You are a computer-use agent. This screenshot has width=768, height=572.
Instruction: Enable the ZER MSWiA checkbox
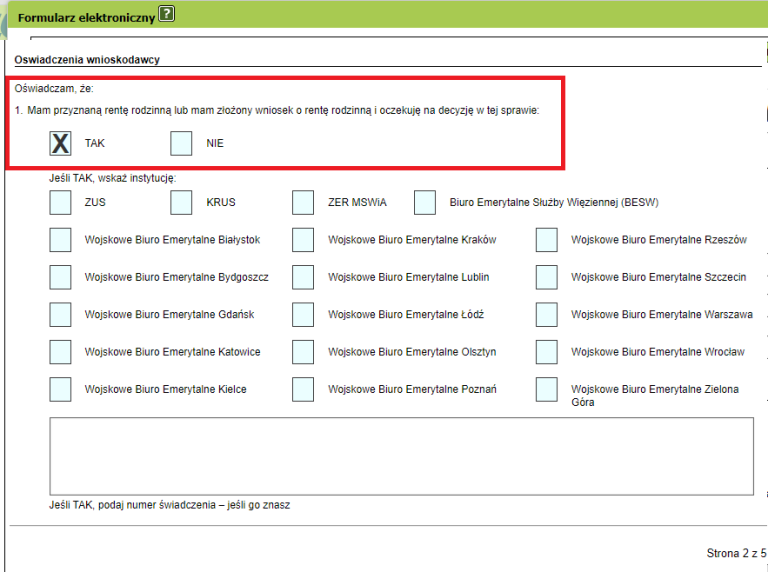303,203
